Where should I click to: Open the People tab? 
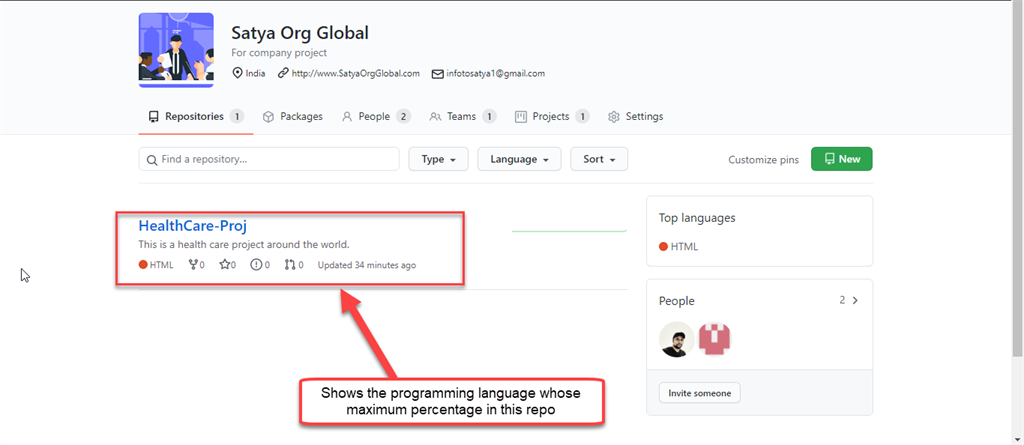[376, 116]
